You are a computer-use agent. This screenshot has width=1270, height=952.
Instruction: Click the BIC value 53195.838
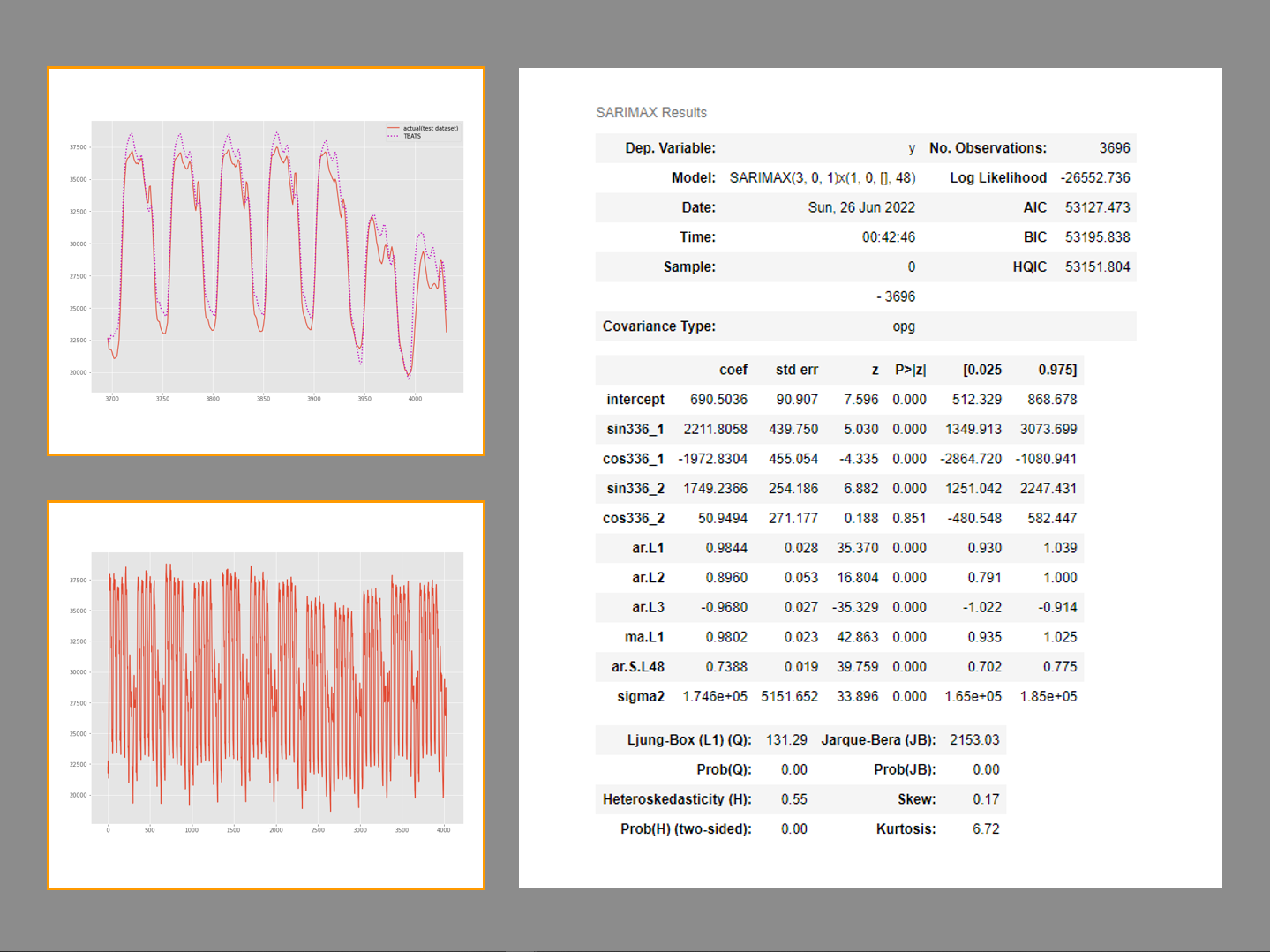(1097, 237)
